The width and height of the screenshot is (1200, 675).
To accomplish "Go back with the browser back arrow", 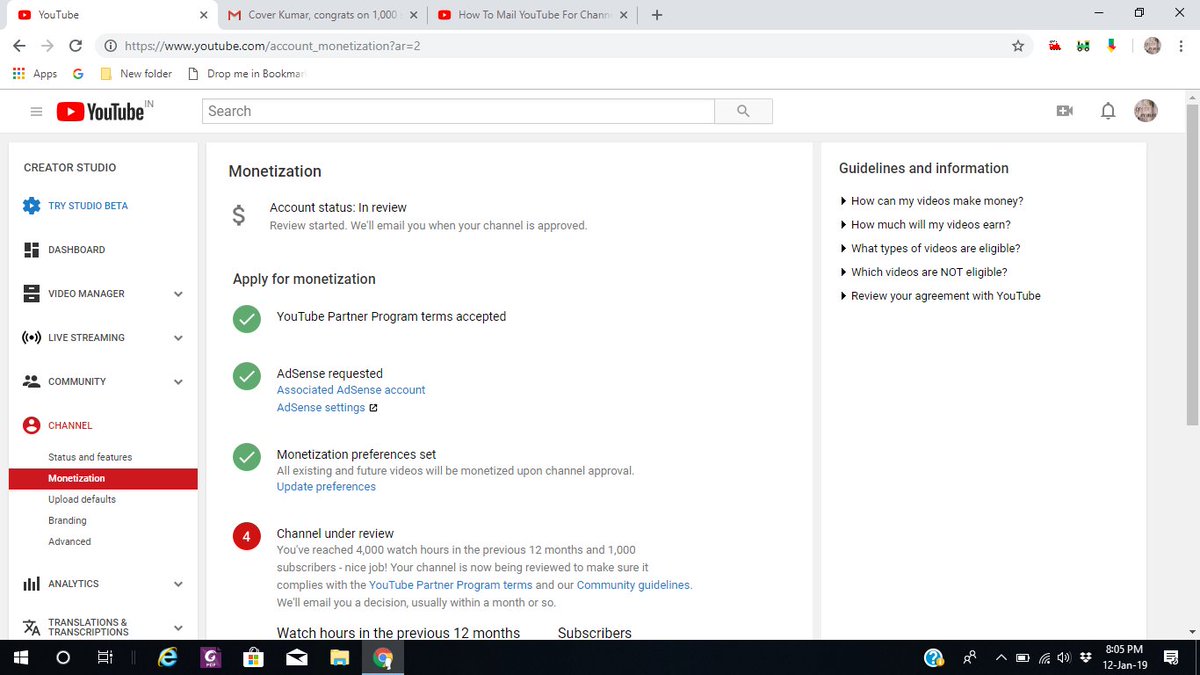I will [19, 46].
